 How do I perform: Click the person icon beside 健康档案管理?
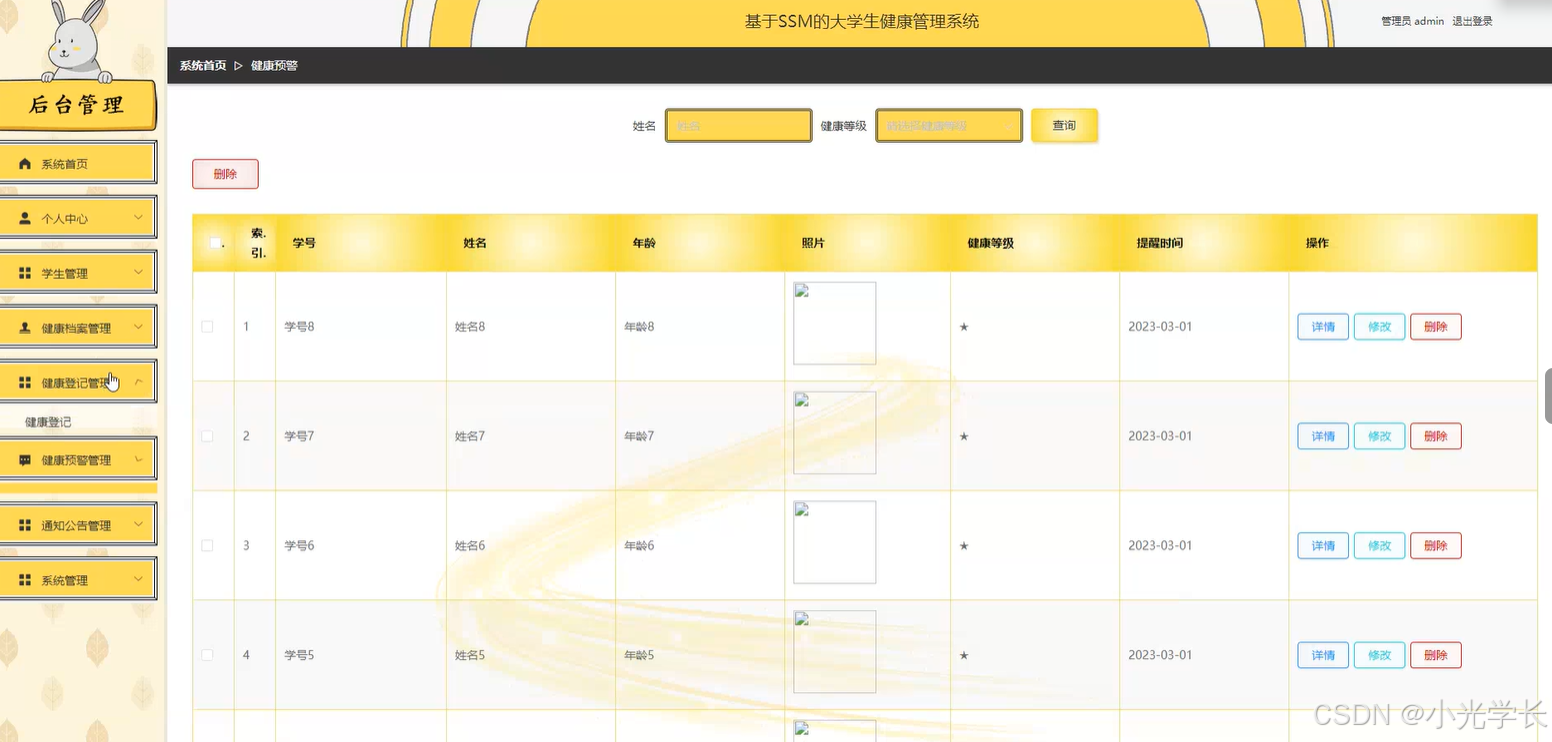pyautogui.click(x=25, y=328)
